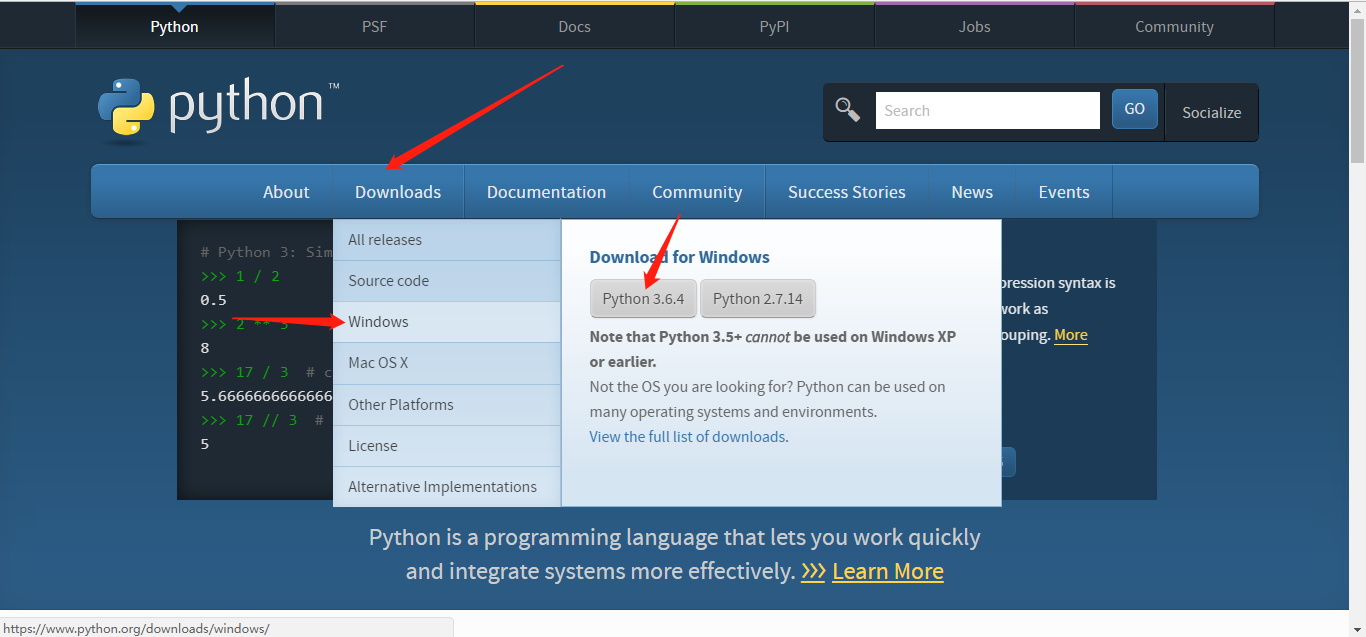Choose Windows in Downloads menu
Screen dimensions: 1366x637
pos(447,322)
